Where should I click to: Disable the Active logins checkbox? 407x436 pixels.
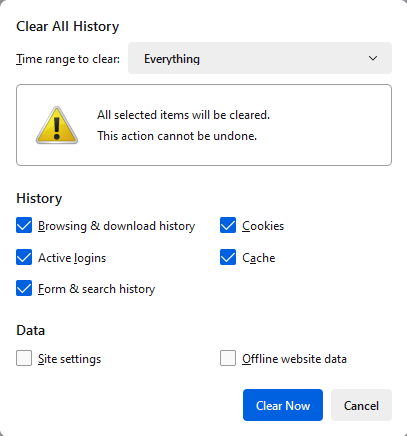point(24,257)
